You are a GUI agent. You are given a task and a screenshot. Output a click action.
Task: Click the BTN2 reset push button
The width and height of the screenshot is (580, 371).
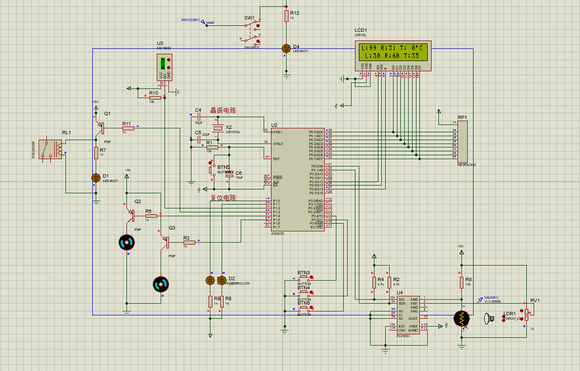(212, 169)
